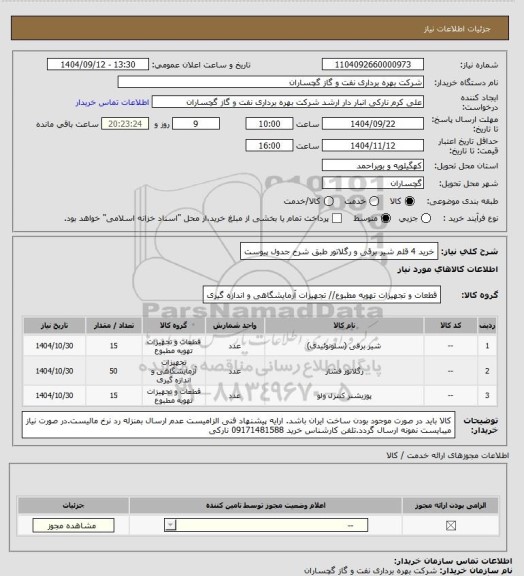
Task: Click the ردیف column header
Action: [487, 325]
